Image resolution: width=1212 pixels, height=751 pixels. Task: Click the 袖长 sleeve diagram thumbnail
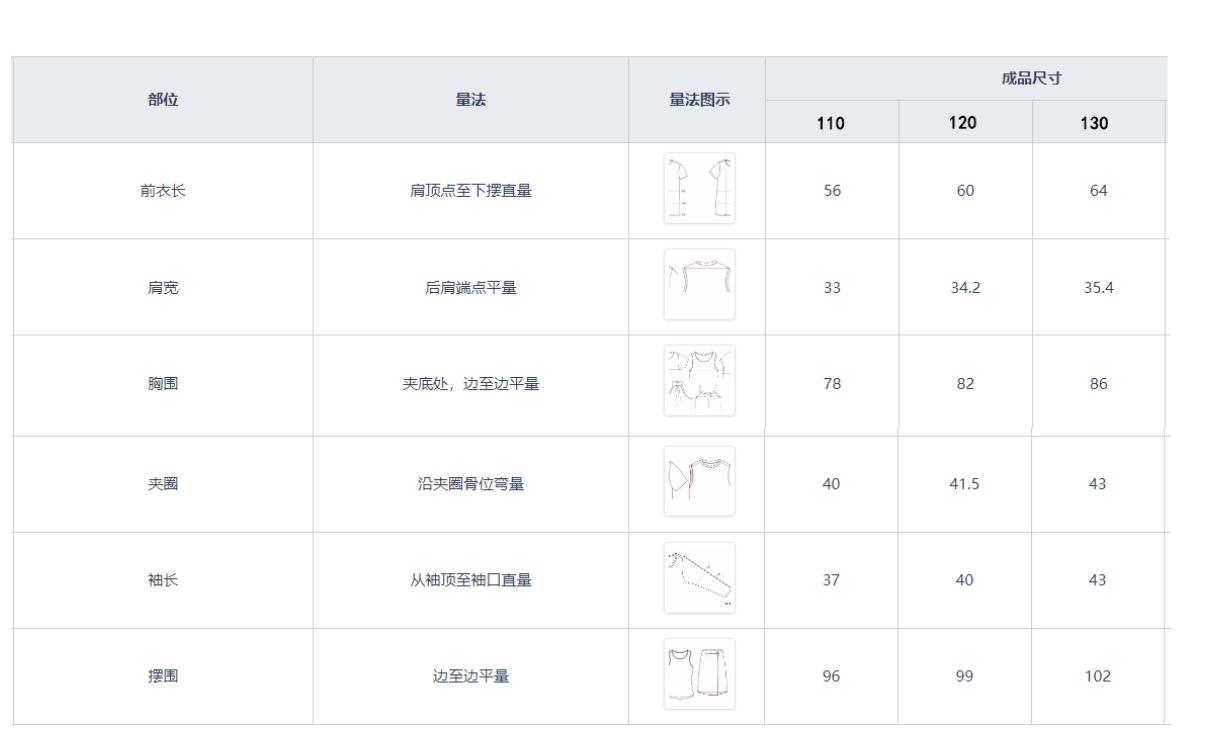click(699, 578)
